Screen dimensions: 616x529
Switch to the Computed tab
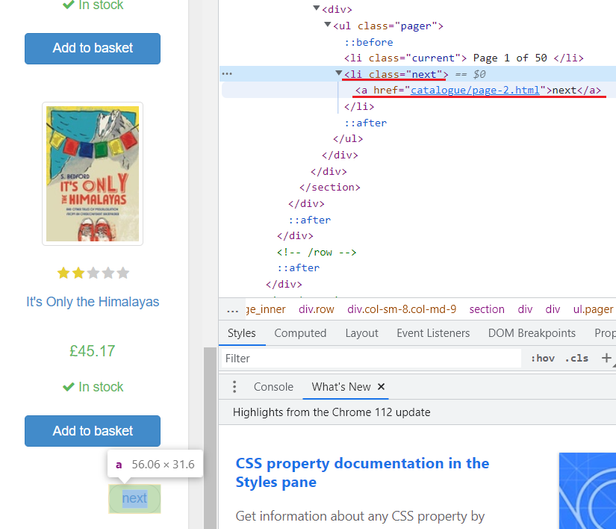click(300, 333)
